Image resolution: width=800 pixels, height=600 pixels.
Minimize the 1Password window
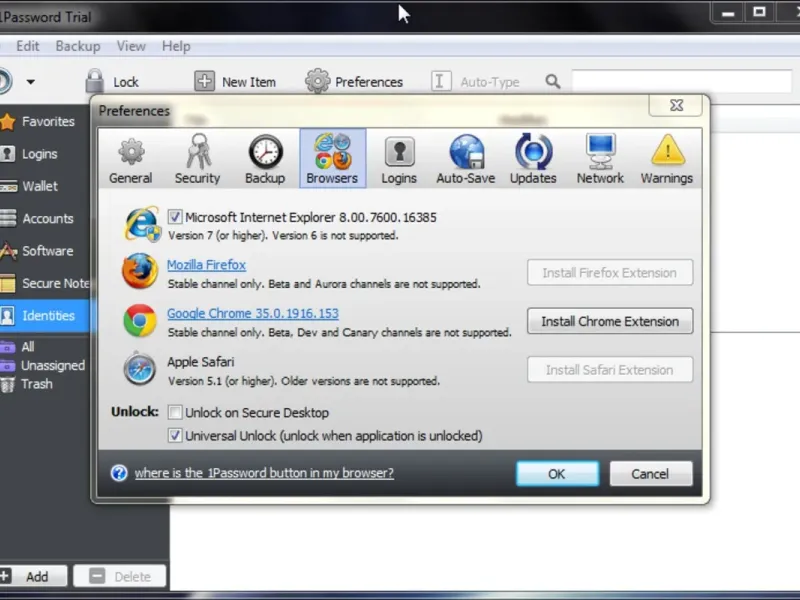point(728,13)
